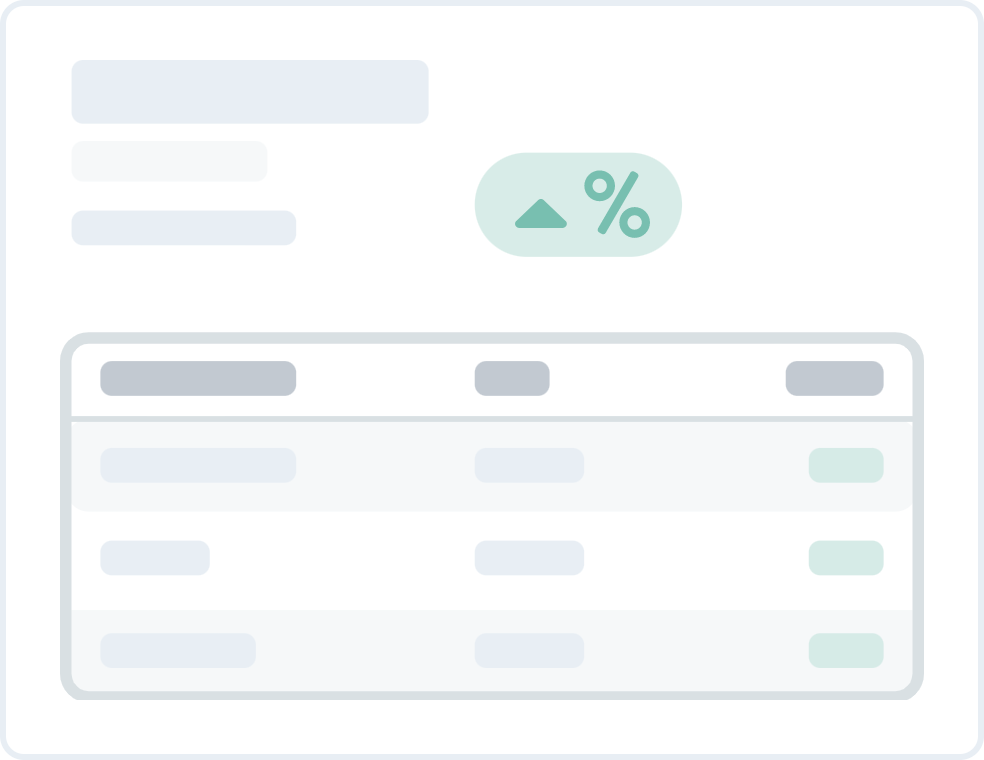Select the middle cell in the second row
Screen dimensions: 984x760
(x=529, y=558)
